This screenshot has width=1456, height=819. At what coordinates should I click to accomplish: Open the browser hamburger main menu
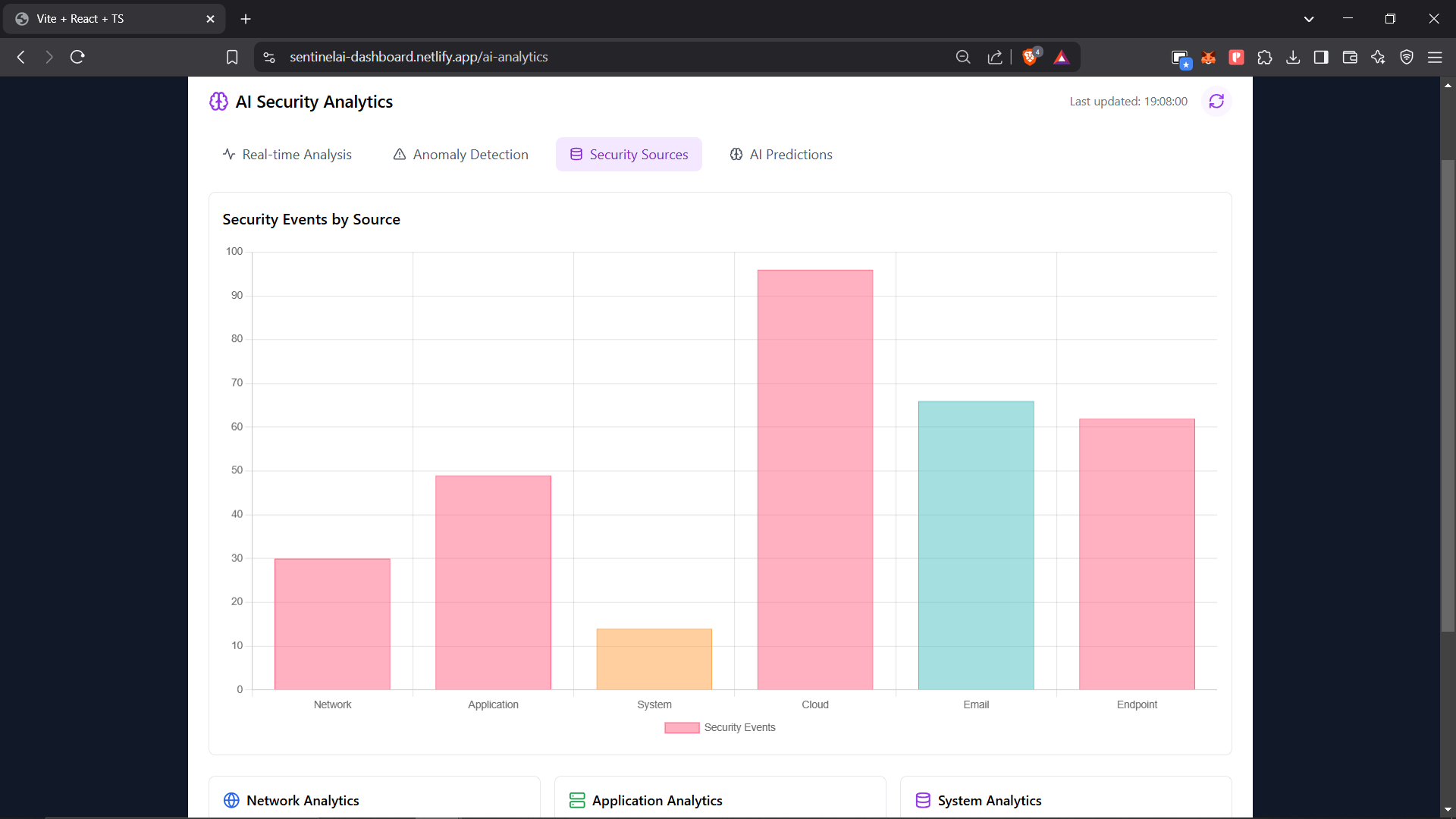point(1435,57)
